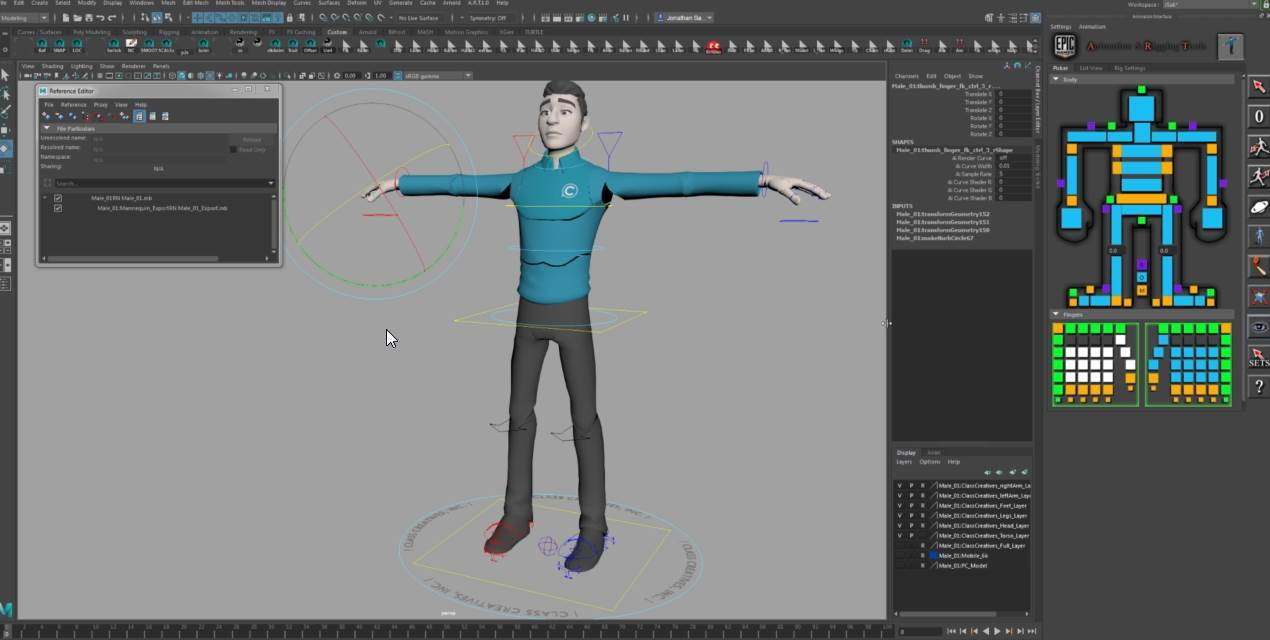Viewport: 1270px width, 640px height.
Task: Toggle the Male_01RN reference checkbox
Action: click(58, 198)
